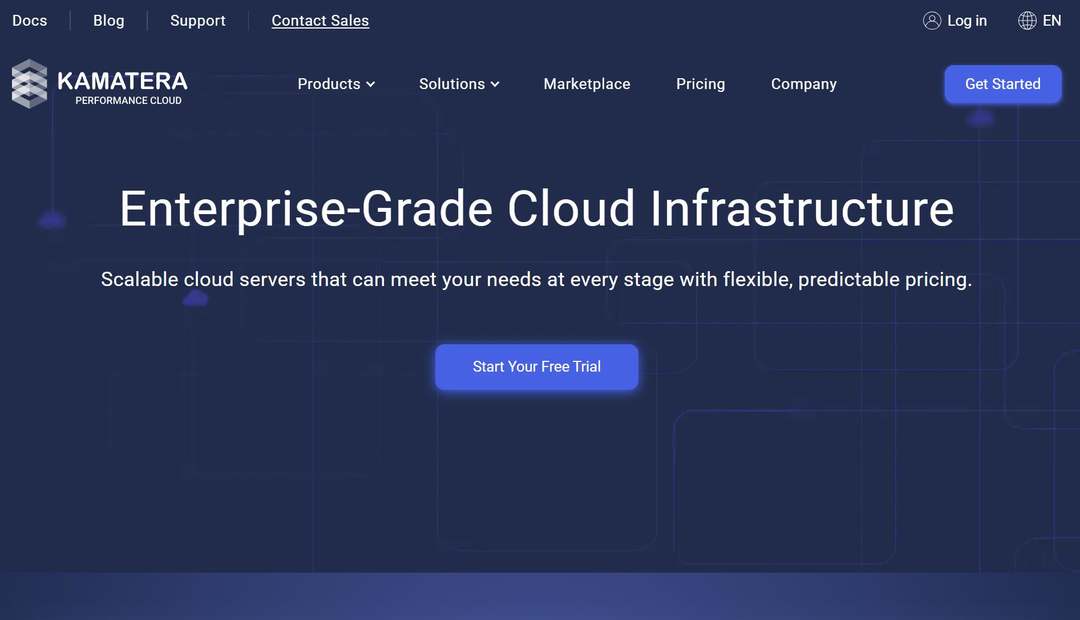Visit the Blog link
1080x620 pixels.
coord(108,21)
